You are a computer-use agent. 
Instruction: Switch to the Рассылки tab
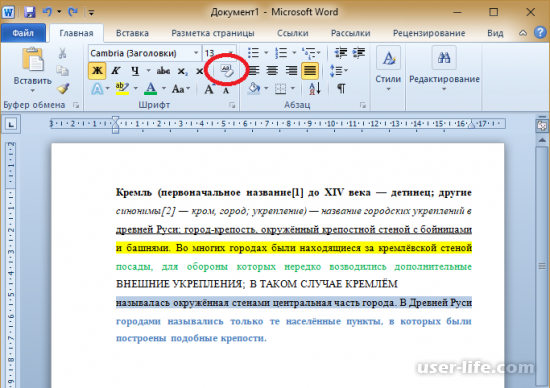tap(350, 33)
